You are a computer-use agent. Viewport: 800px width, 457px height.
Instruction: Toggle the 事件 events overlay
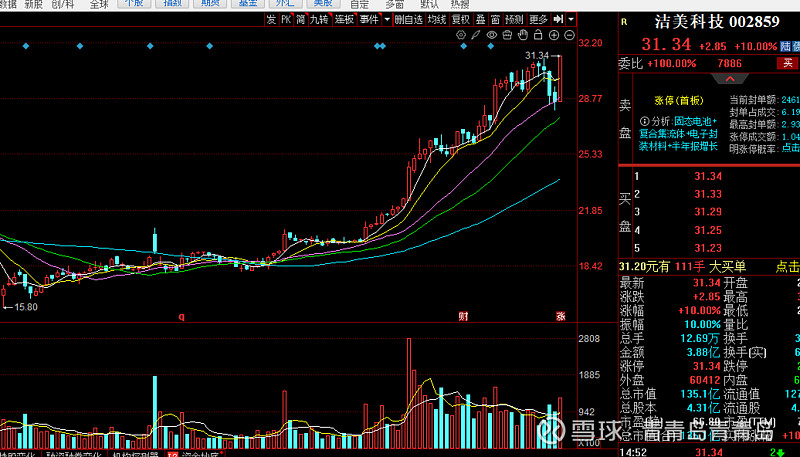coord(369,19)
